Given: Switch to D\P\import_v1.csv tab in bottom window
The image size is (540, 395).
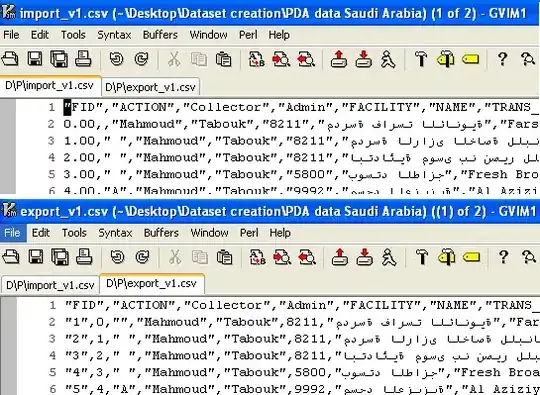Looking at the screenshot, I should click(x=50, y=285).
